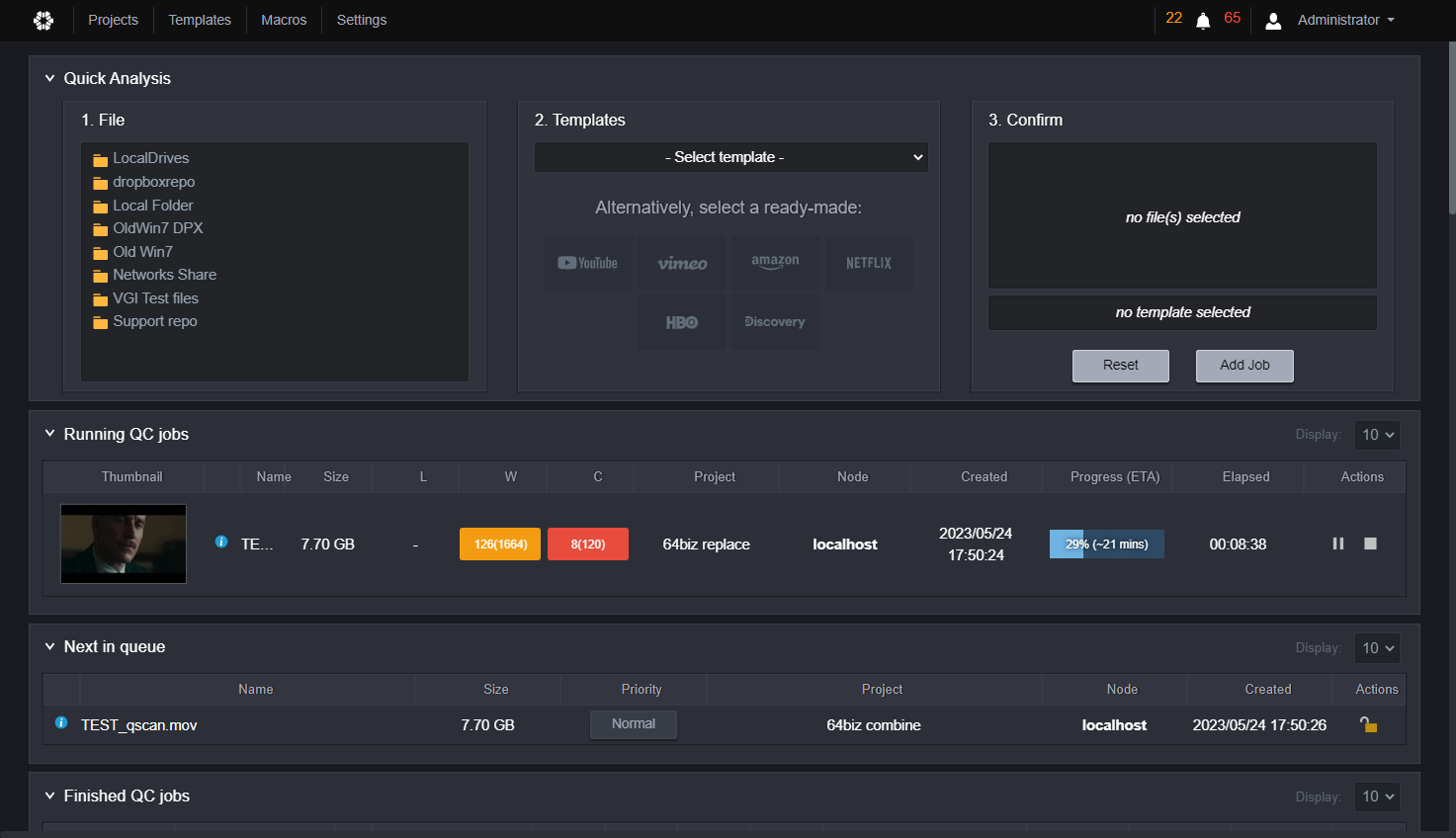
Task: Click the Administrator user avatar icon
Action: pos(1273,21)
